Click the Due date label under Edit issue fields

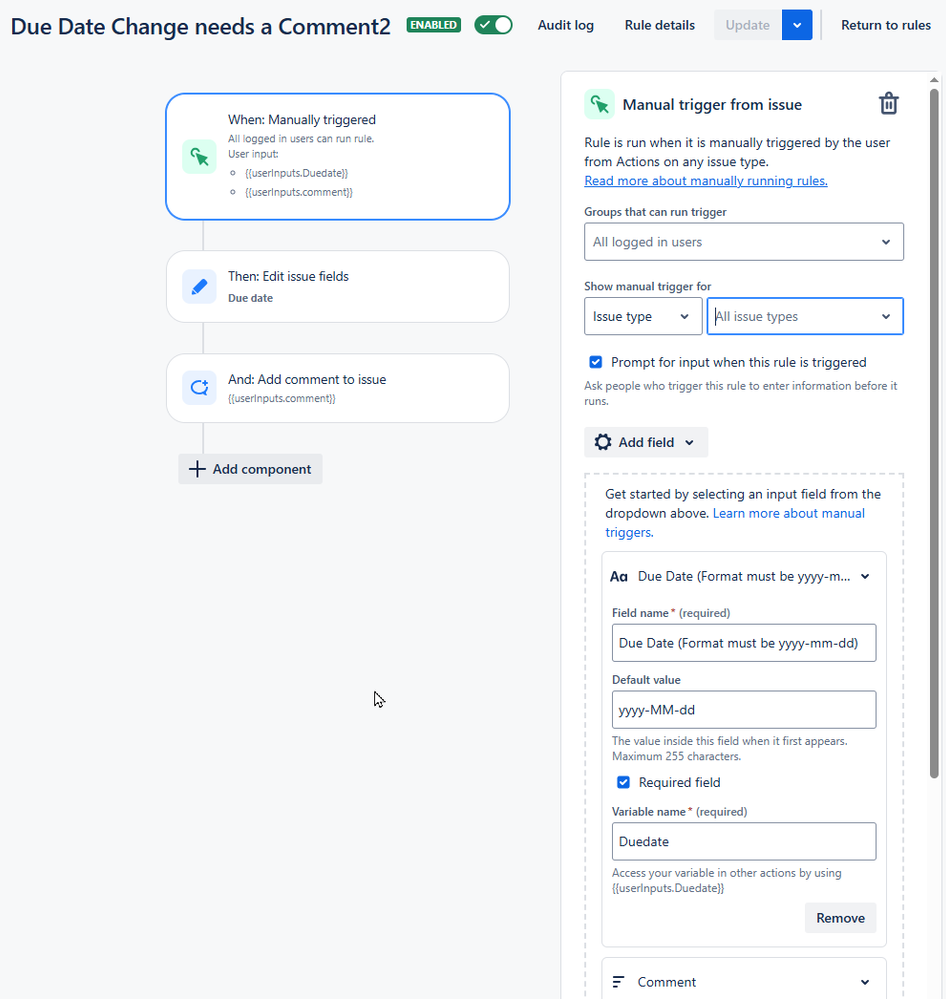pos(250,298)
